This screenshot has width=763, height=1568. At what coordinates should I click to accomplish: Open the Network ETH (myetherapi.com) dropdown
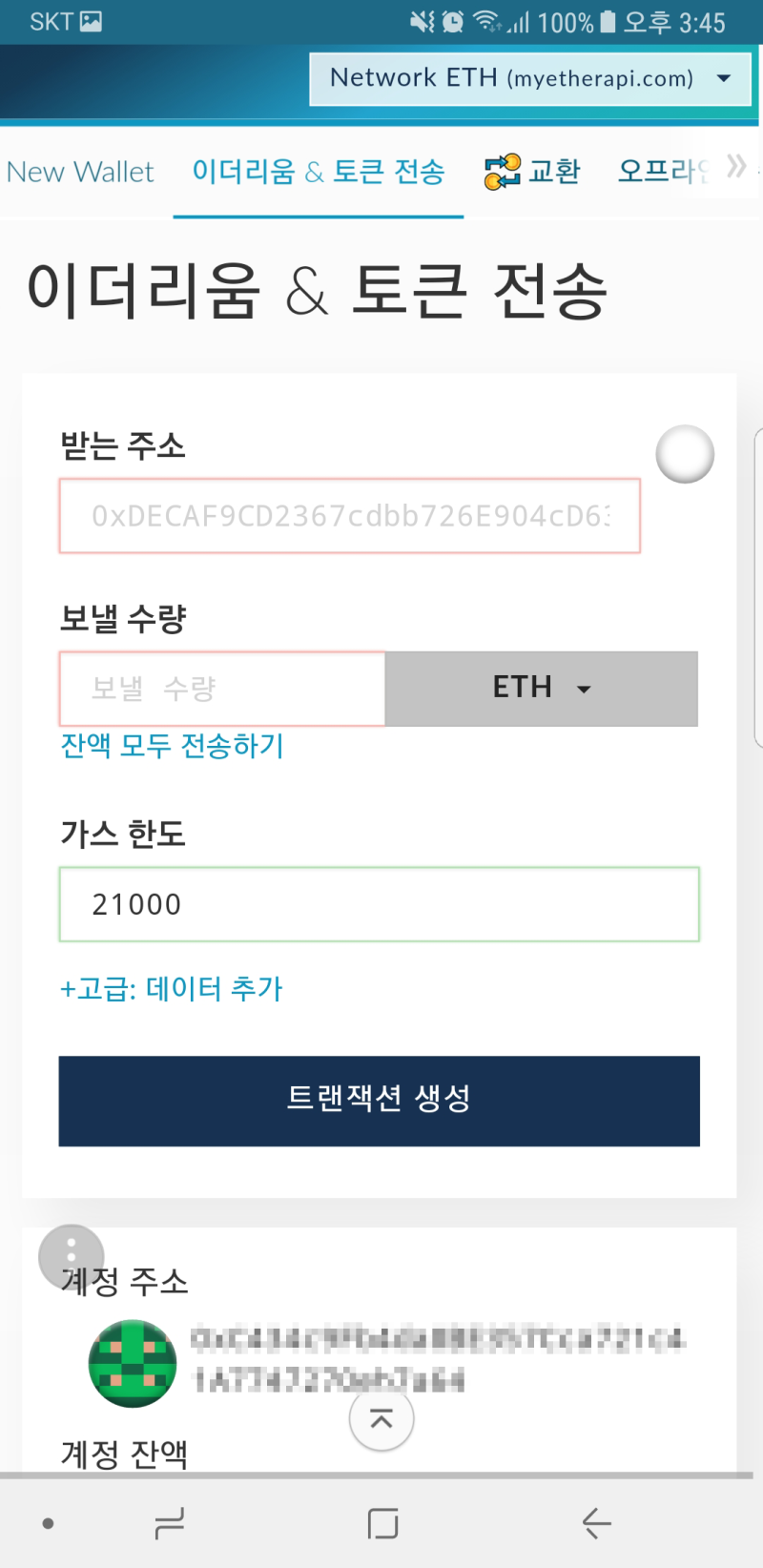[530, 79]
